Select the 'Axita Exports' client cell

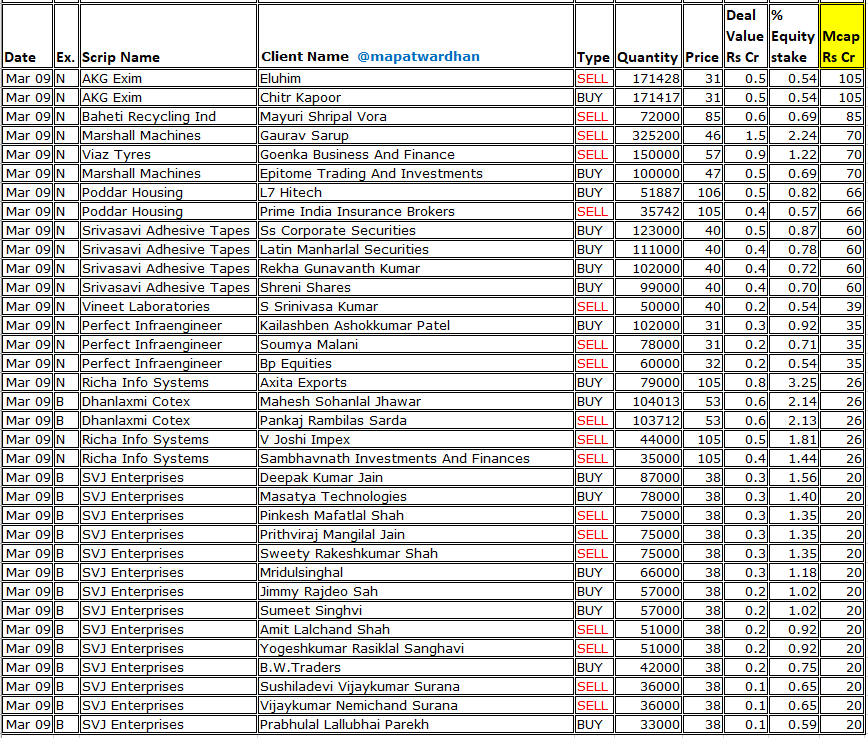tap(416, 383)
